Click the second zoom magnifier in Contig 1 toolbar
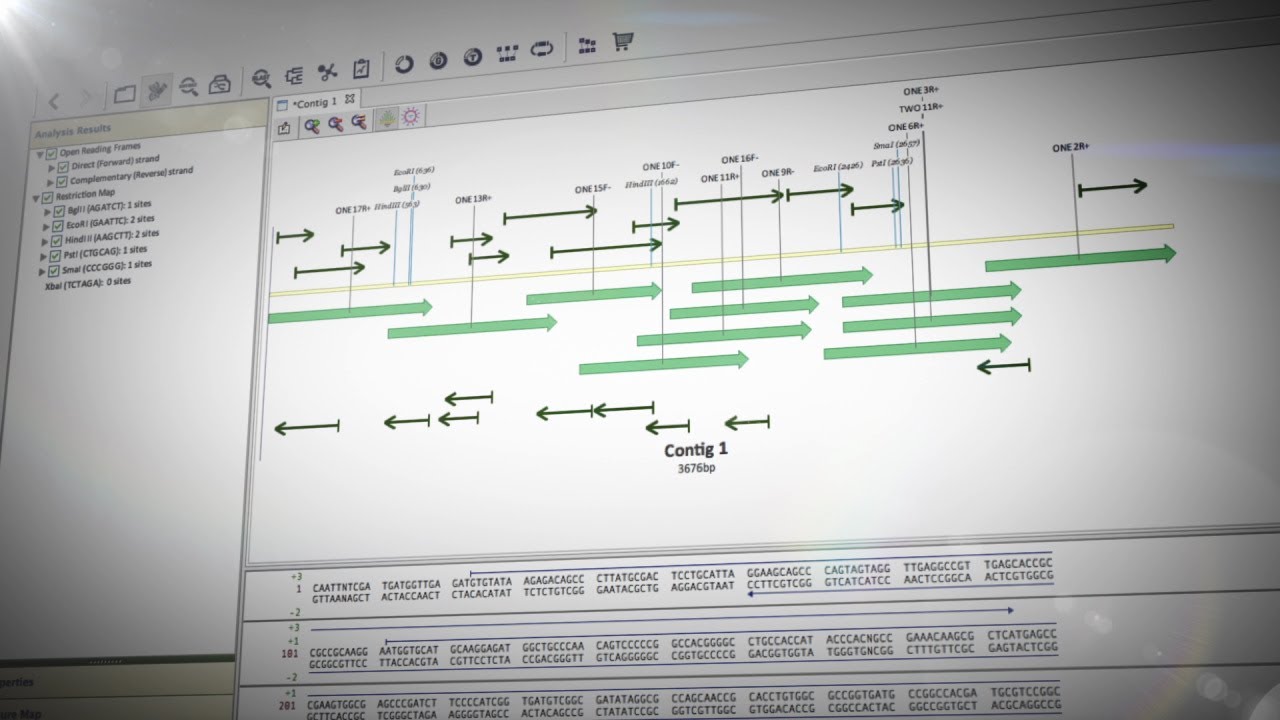The width and height of the screenshot is (1280, 720). (x=335, y=123)
